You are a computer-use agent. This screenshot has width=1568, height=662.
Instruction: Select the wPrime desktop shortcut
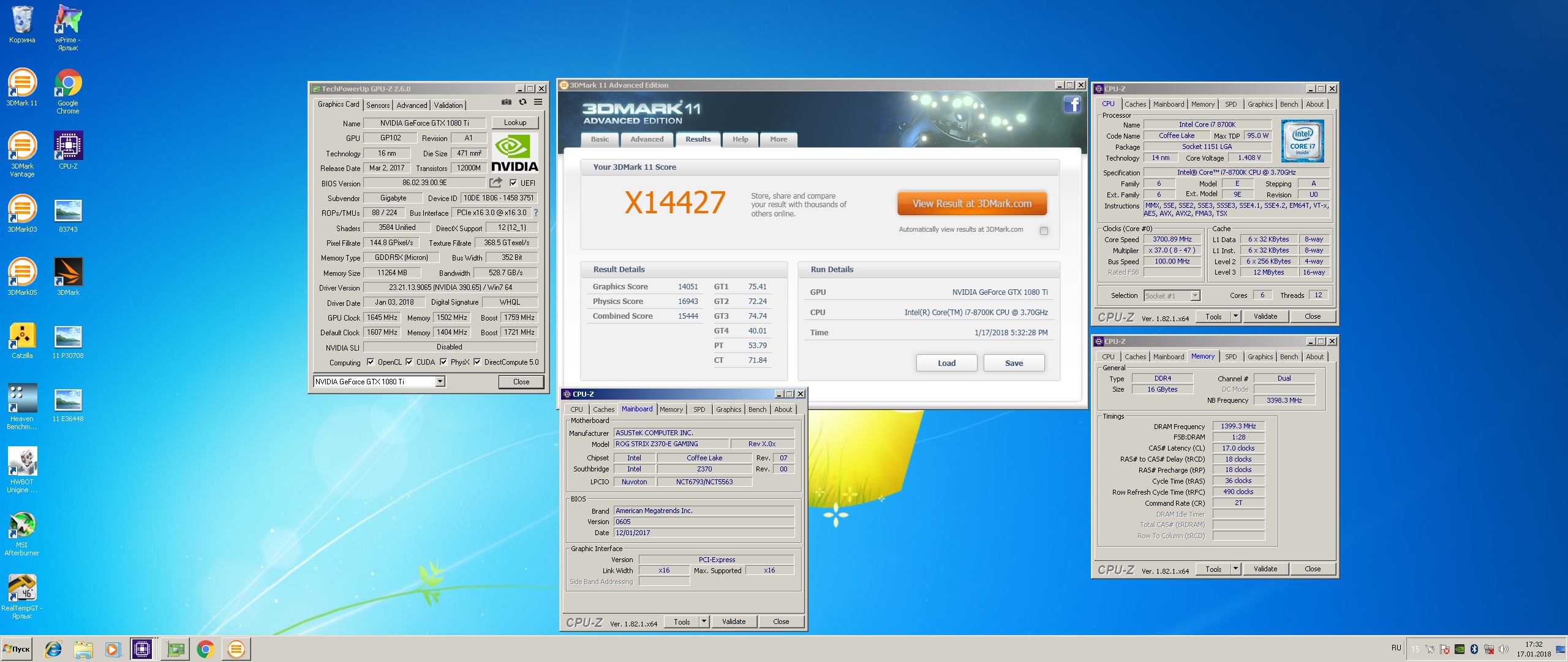(68, 28)
